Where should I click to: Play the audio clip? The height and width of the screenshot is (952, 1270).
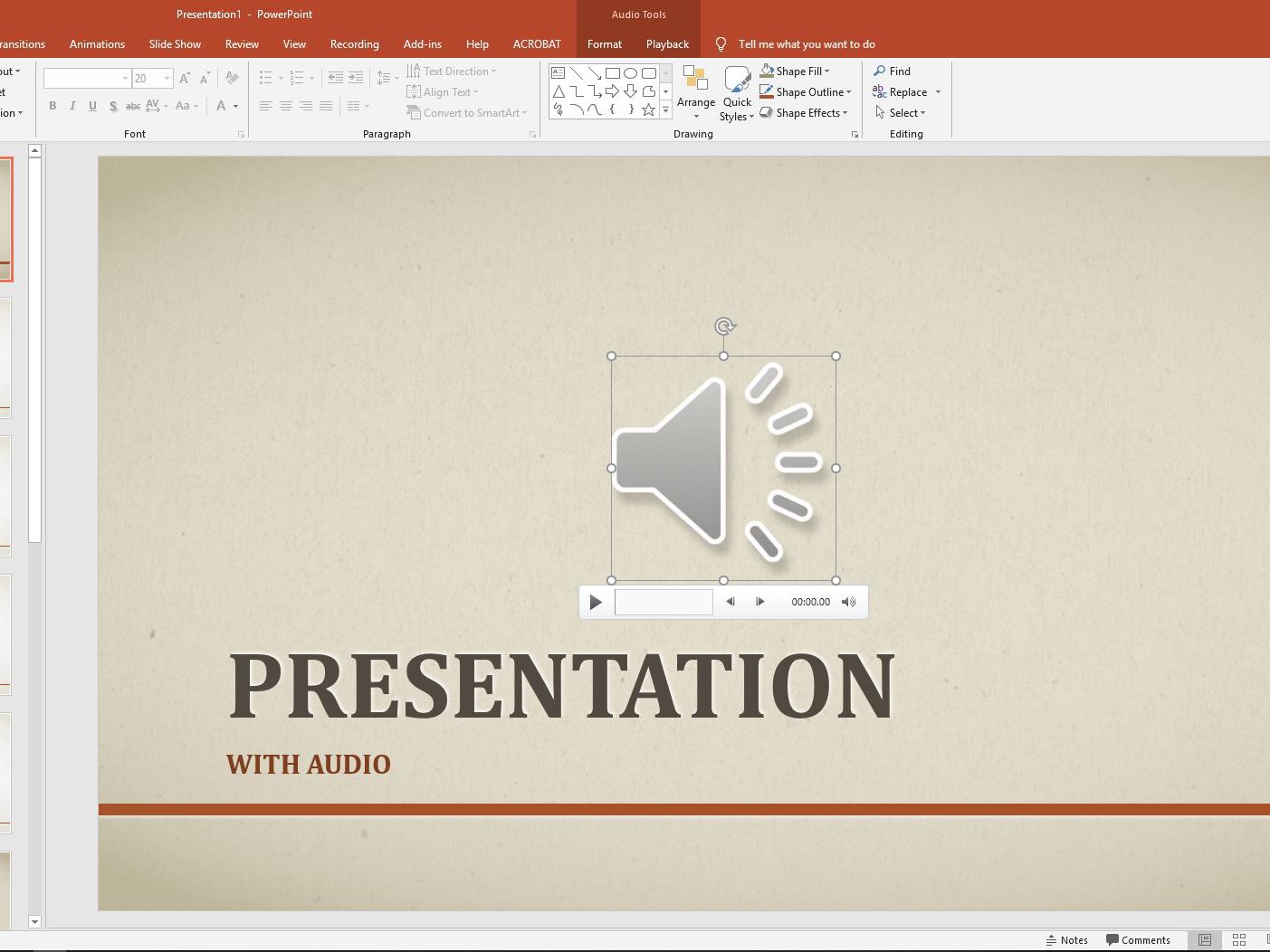point(595,602)
